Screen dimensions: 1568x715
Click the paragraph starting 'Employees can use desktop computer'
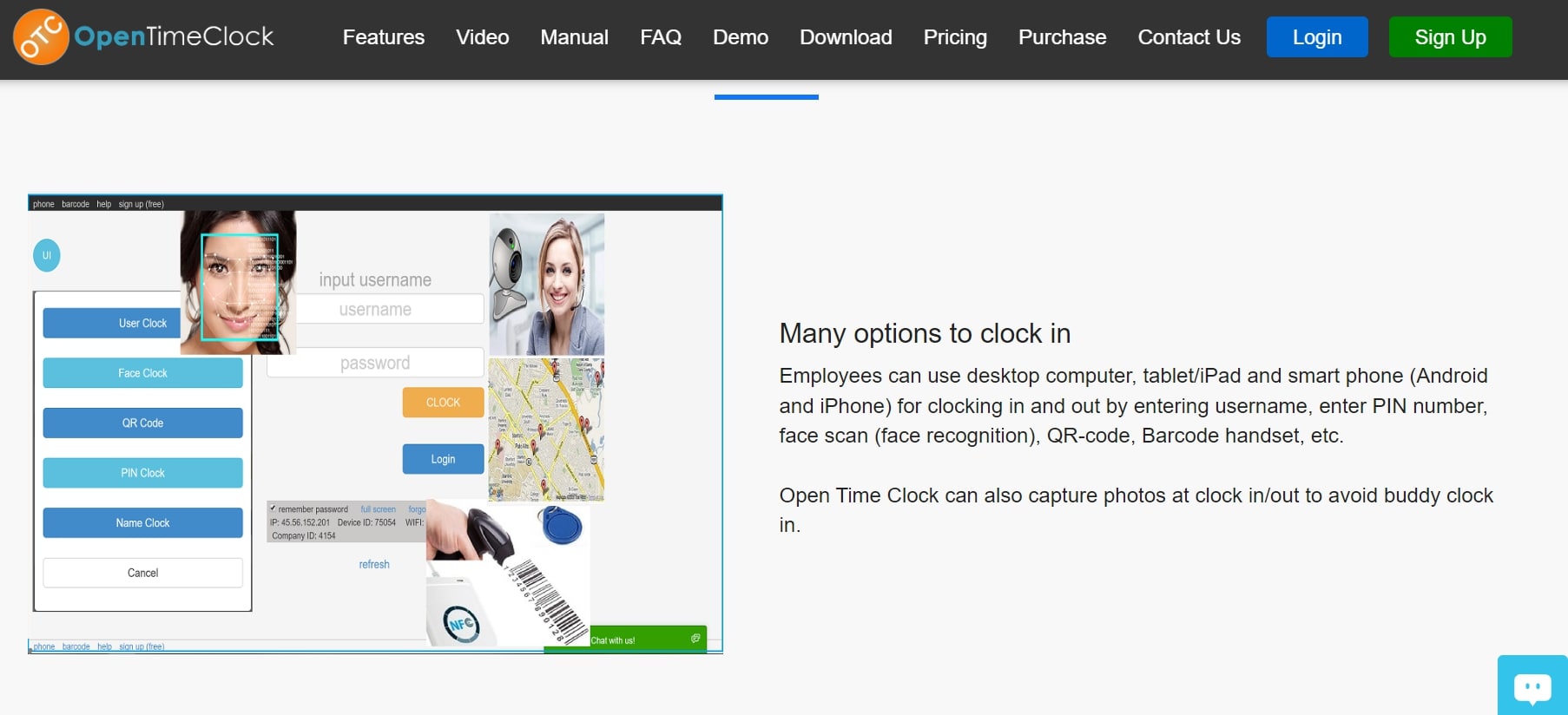coord(1133,405)
